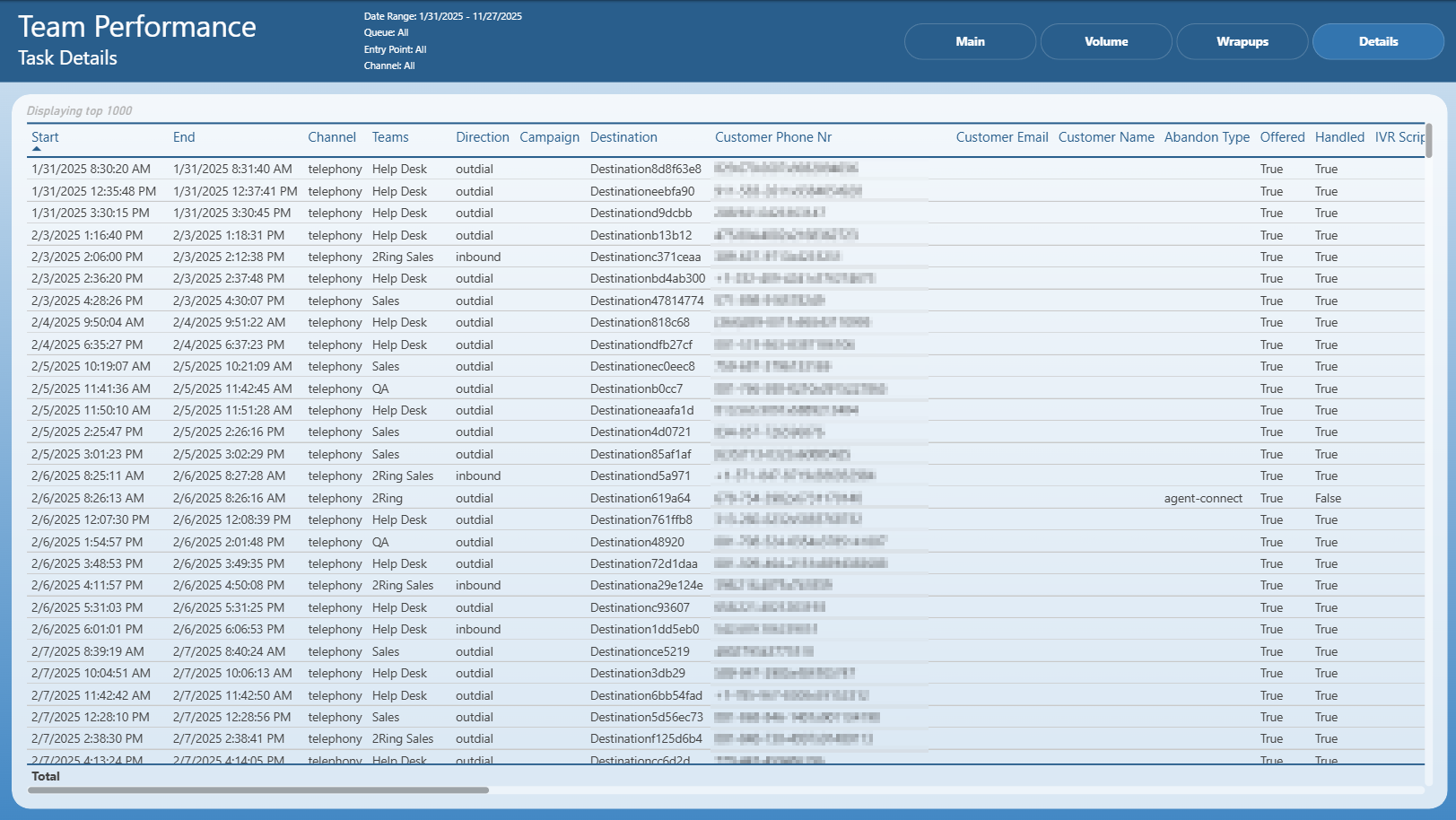Click the Campaign column header

pos(550,137)
